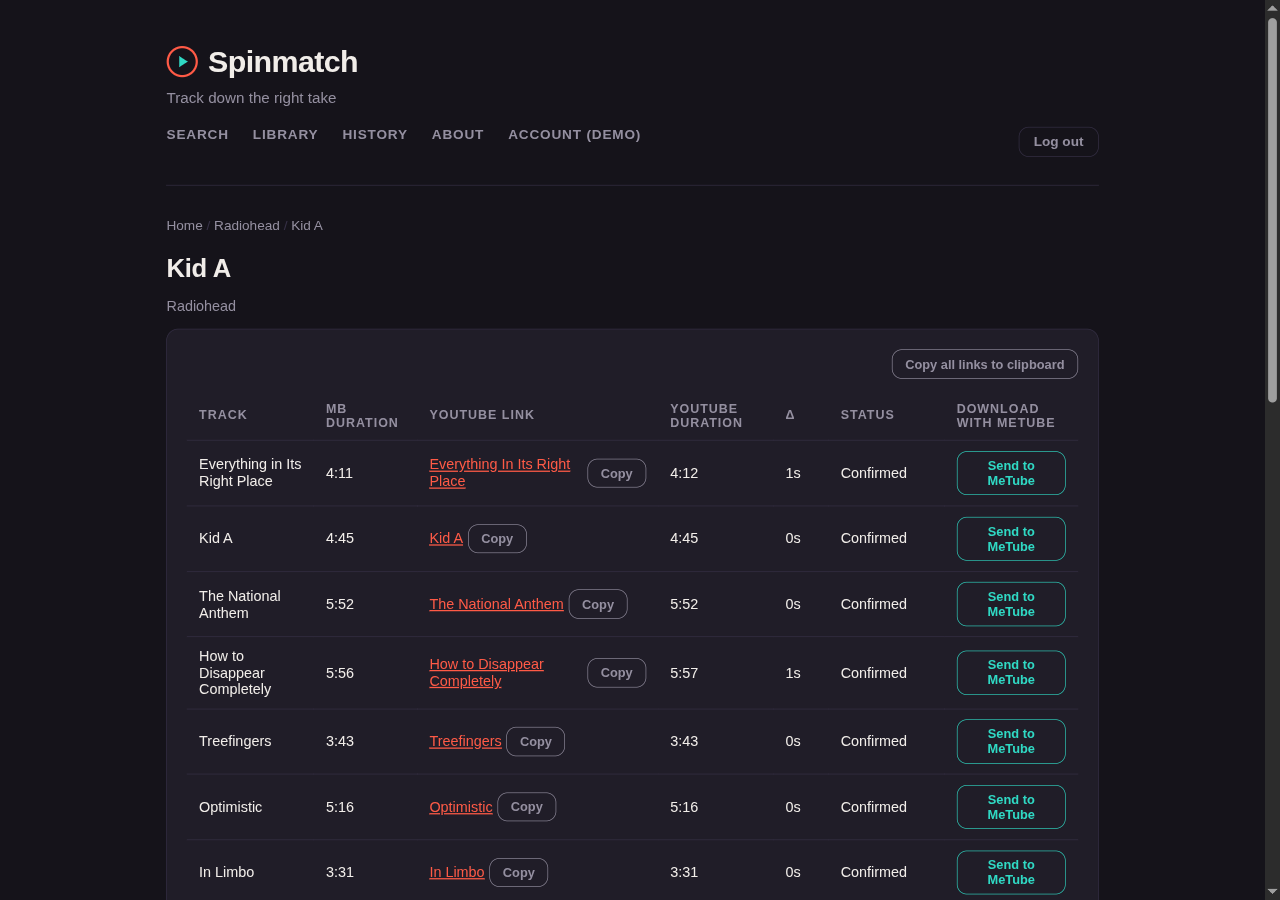Click the page vertical scrollbar thumb

click(x=1272, y=210)
